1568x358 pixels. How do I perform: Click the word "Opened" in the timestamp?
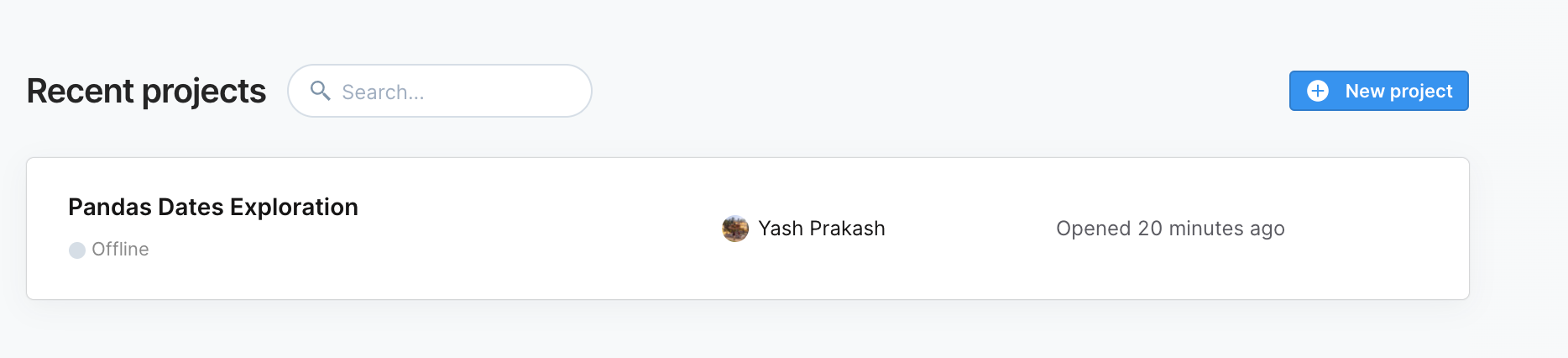point(1094,229)
